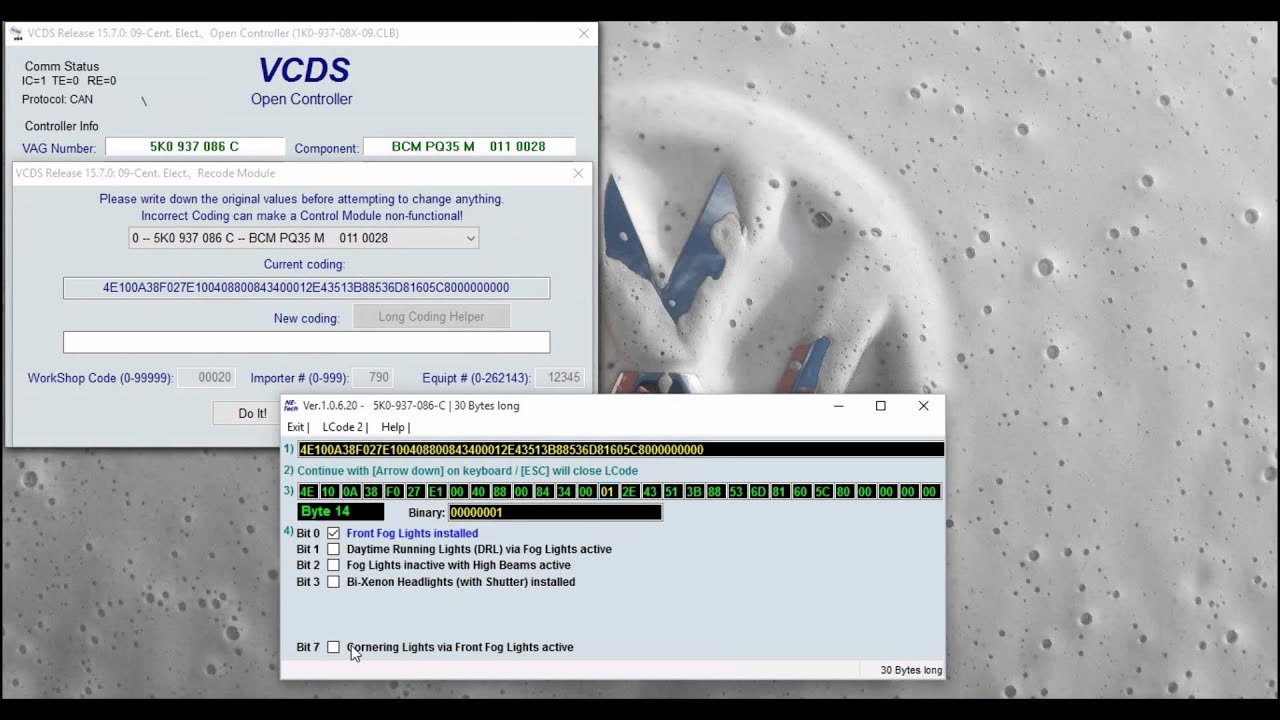Image resolution: width=1280 pixels, height=720 pixels.
Task: Close the VCDS Open Controller window
Action: click(584, 33)
